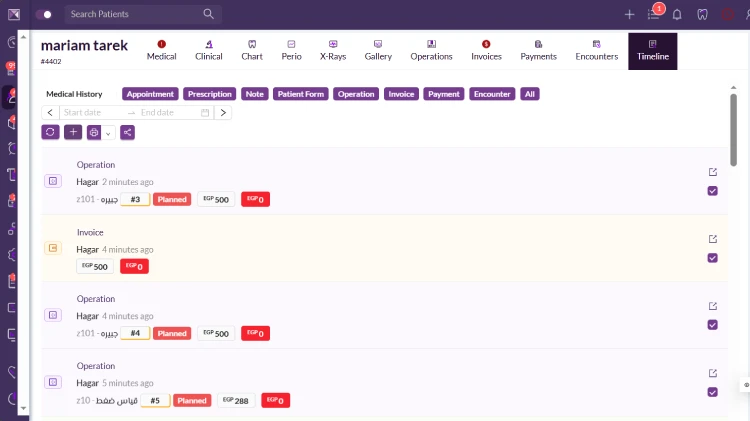Open the Invoices tab

[x=486, y=50]
